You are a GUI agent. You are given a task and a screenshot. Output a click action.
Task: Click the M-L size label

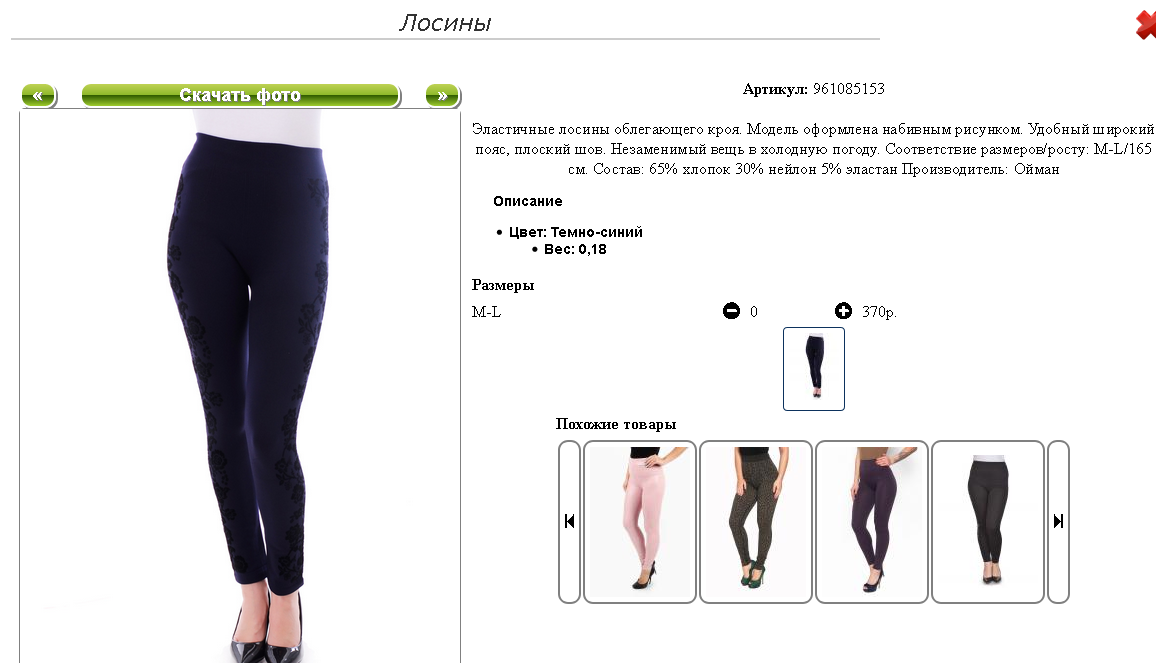487,312
